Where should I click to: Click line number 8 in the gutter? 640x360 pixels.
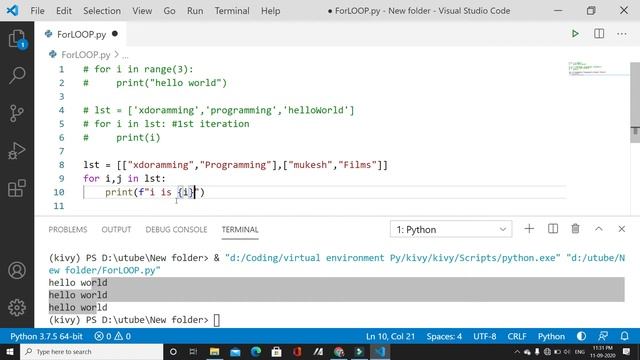pyautogui.click(x=61, y=165)
